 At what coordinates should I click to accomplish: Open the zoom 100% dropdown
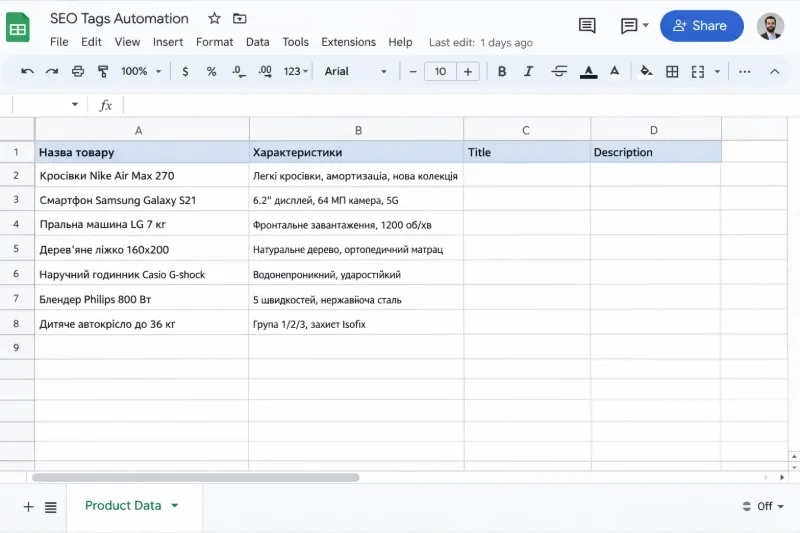coord(141,71)
